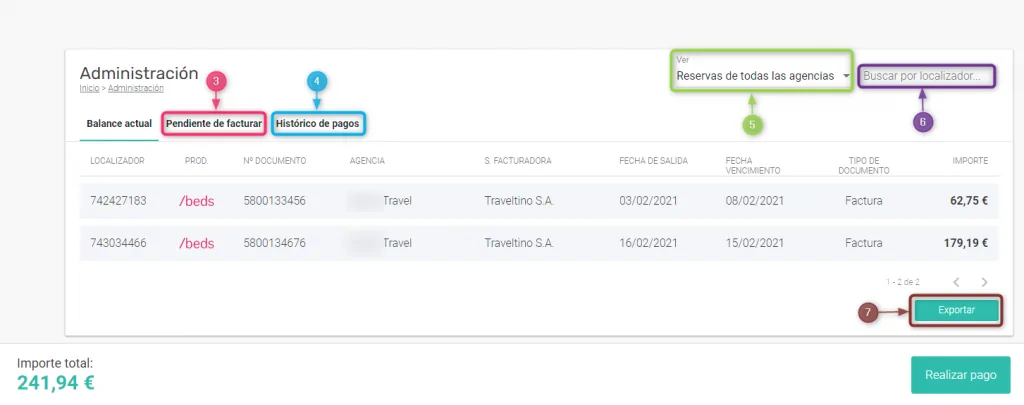
Task: Click /beds product logo in first row
Action: pyautogui.click(x=197, y=201)
